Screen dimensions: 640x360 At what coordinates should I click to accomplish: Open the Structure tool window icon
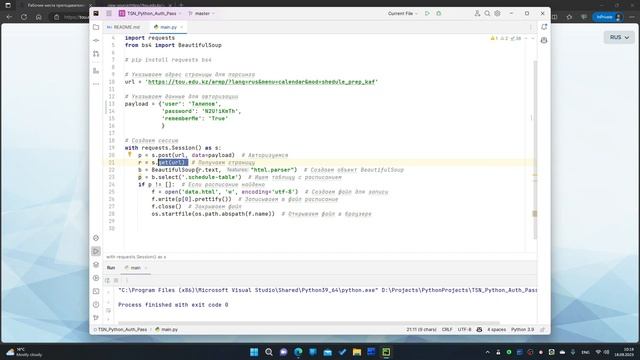96,71
